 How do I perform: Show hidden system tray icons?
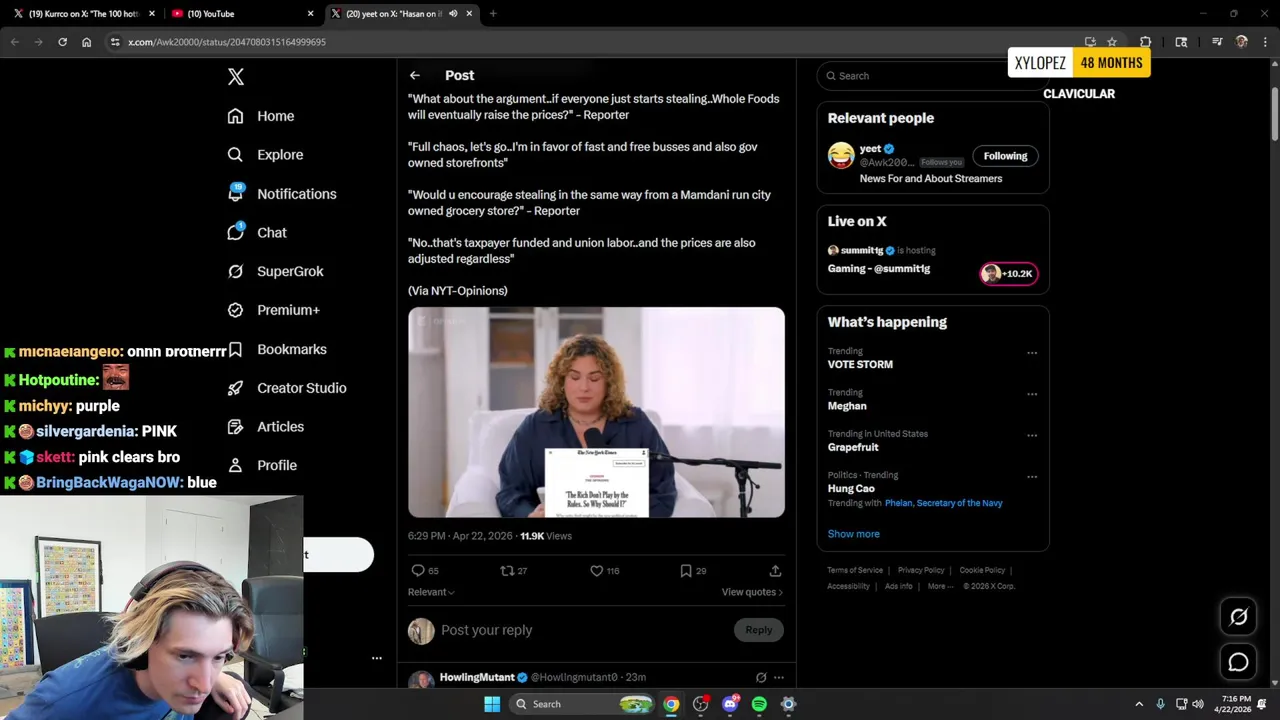coord(1139,704)
